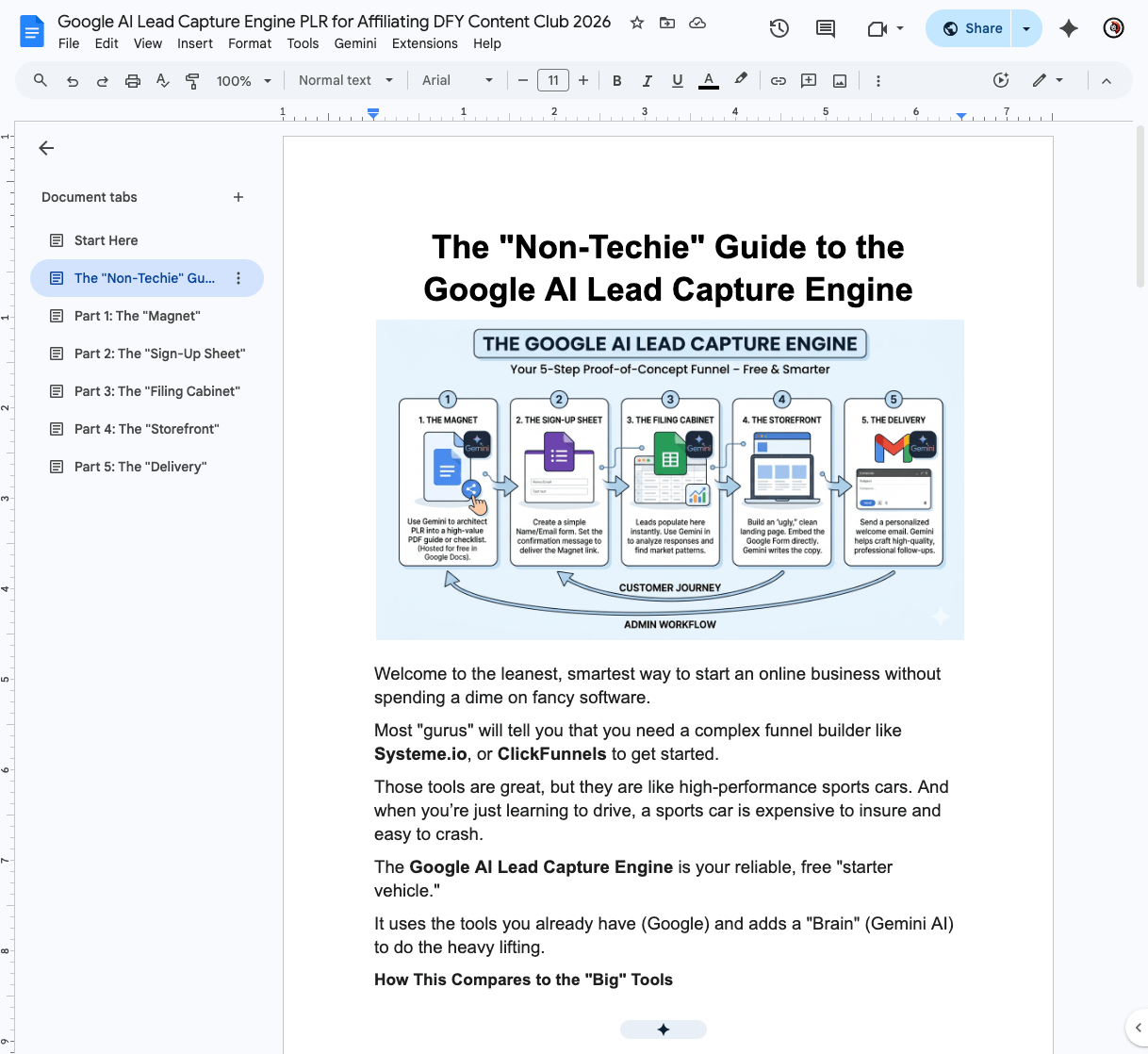Increase the font size
The image size is (1148, 1054).
coord(583,81)
